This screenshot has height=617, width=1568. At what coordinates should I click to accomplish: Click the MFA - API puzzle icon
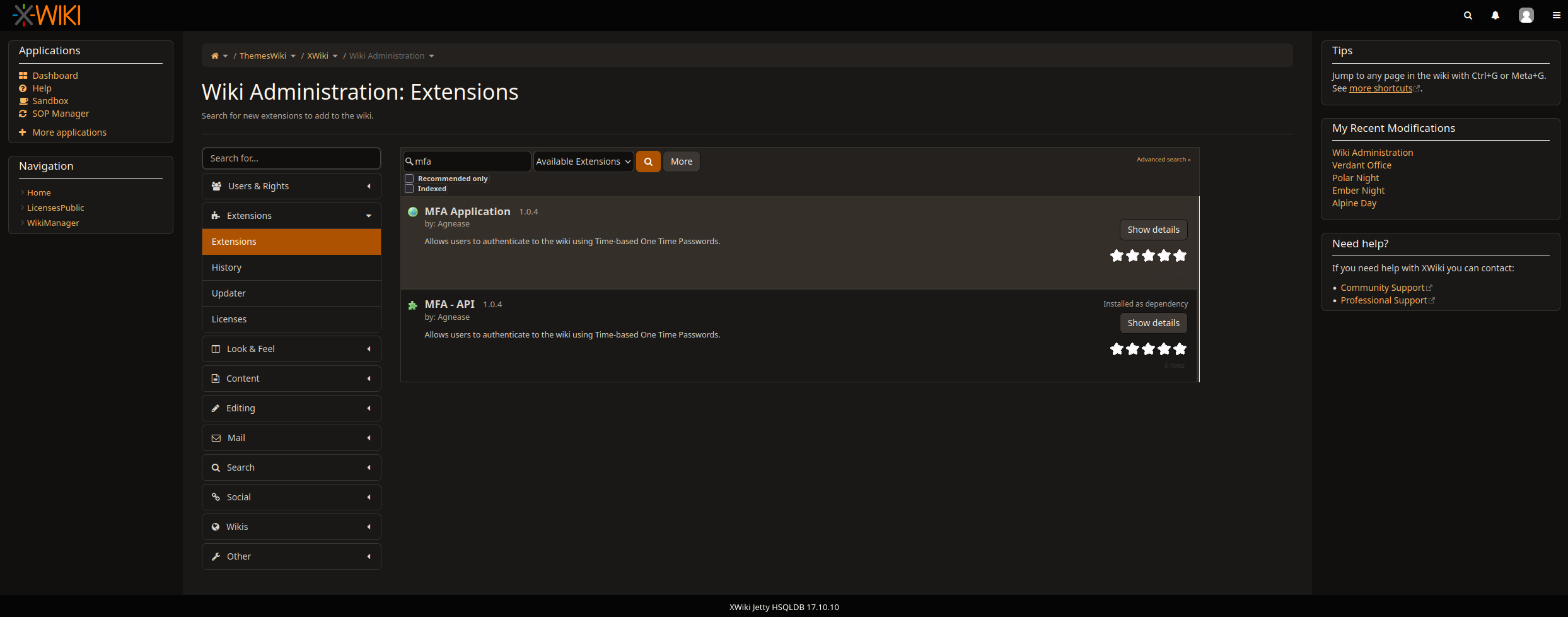point(413,305)
